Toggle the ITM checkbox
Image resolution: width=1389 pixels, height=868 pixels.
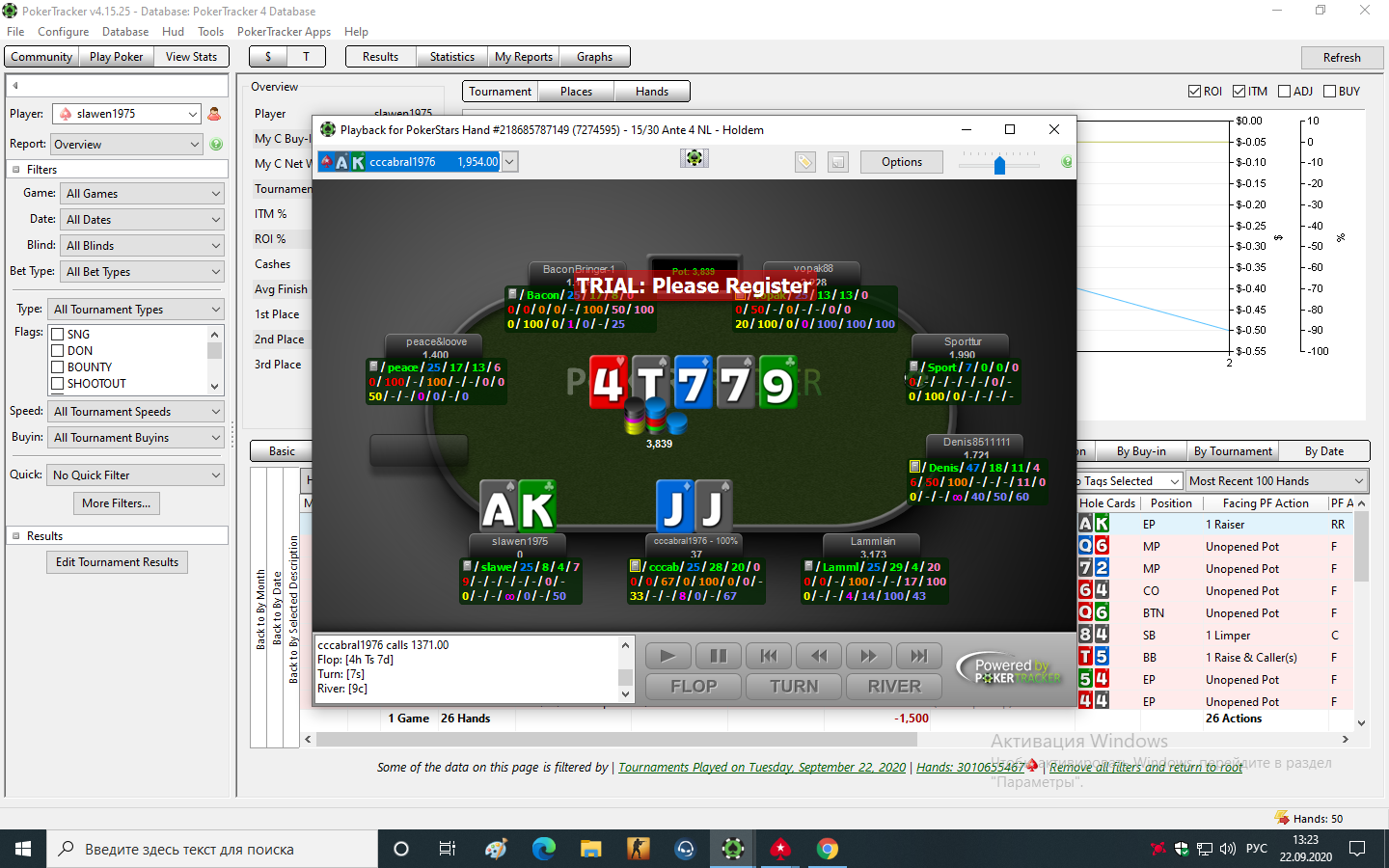coord(1239,92)
